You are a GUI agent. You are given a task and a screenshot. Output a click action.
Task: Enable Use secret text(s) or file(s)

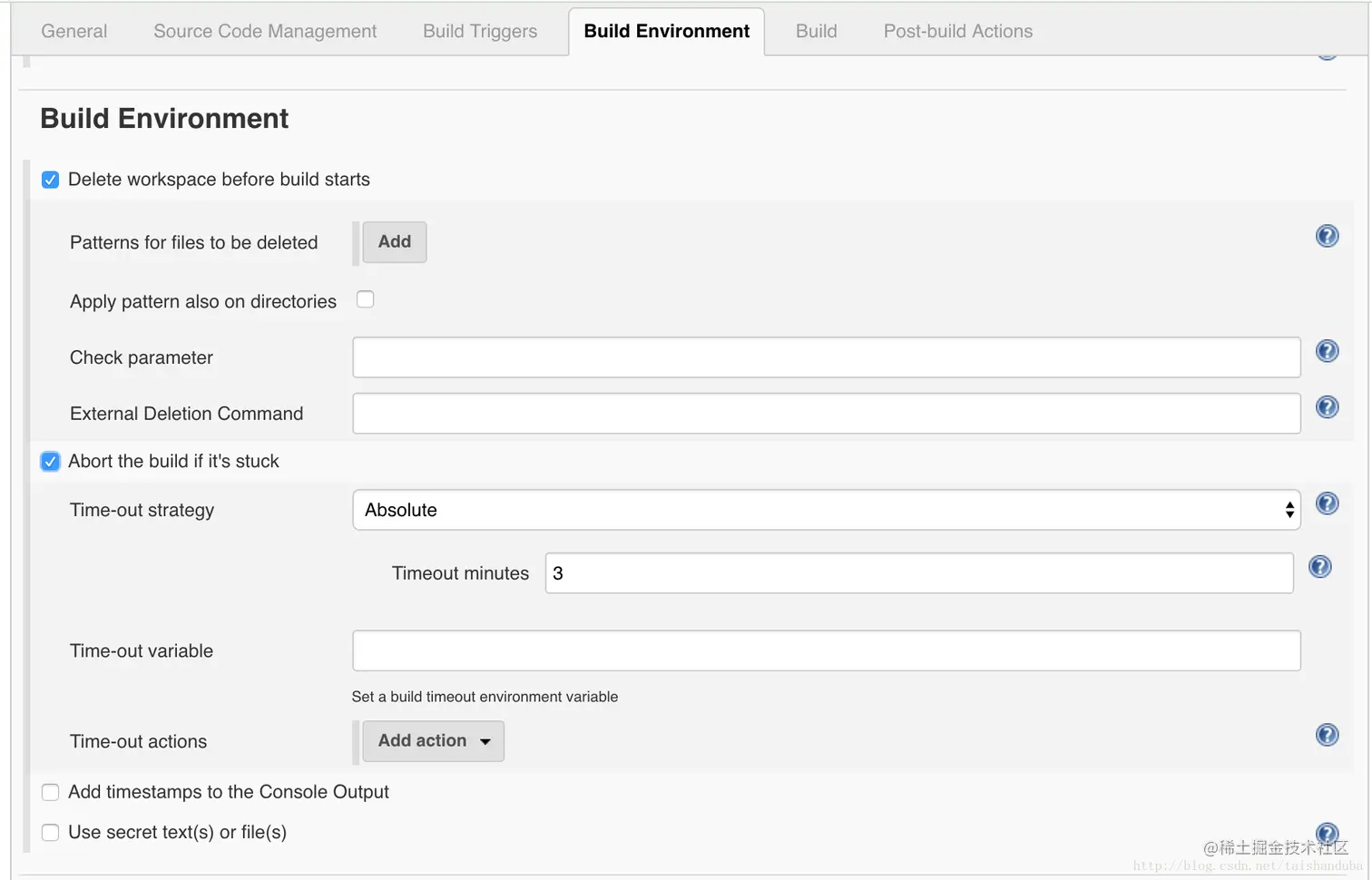coord(51,832)
